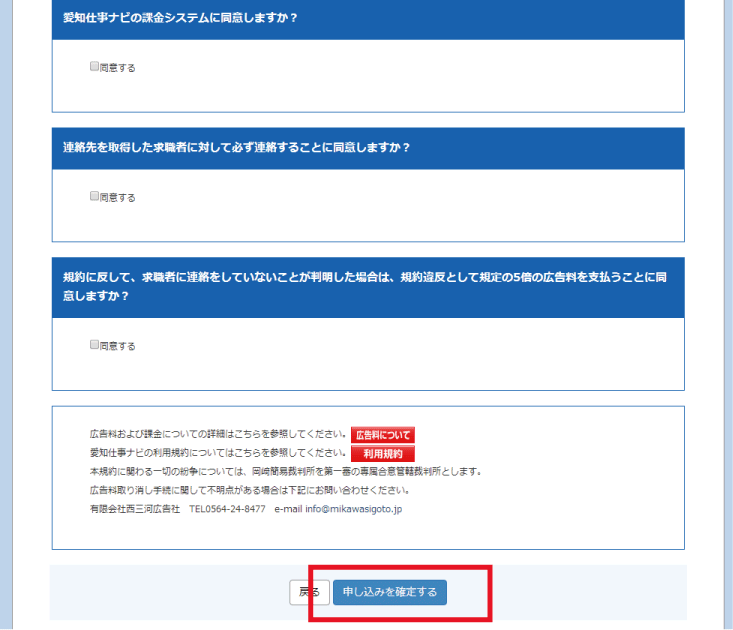Click 同意する label under 課金システム question
This screenshot has height=630, width=733.
(x=118, y=68)
